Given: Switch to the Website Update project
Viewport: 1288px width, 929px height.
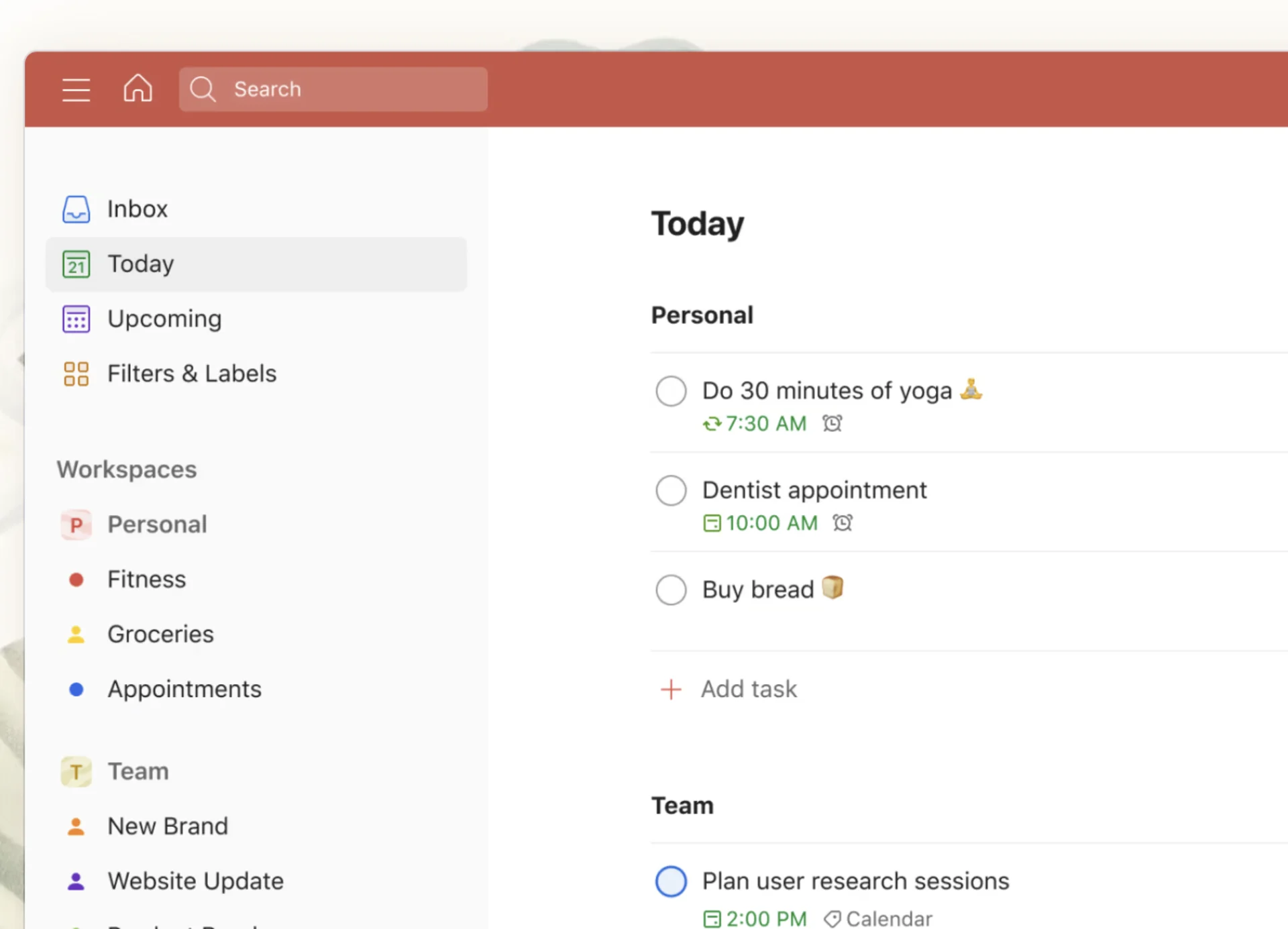Looking at the screenshot, I should pyautogui.click(x=195, y=881).
